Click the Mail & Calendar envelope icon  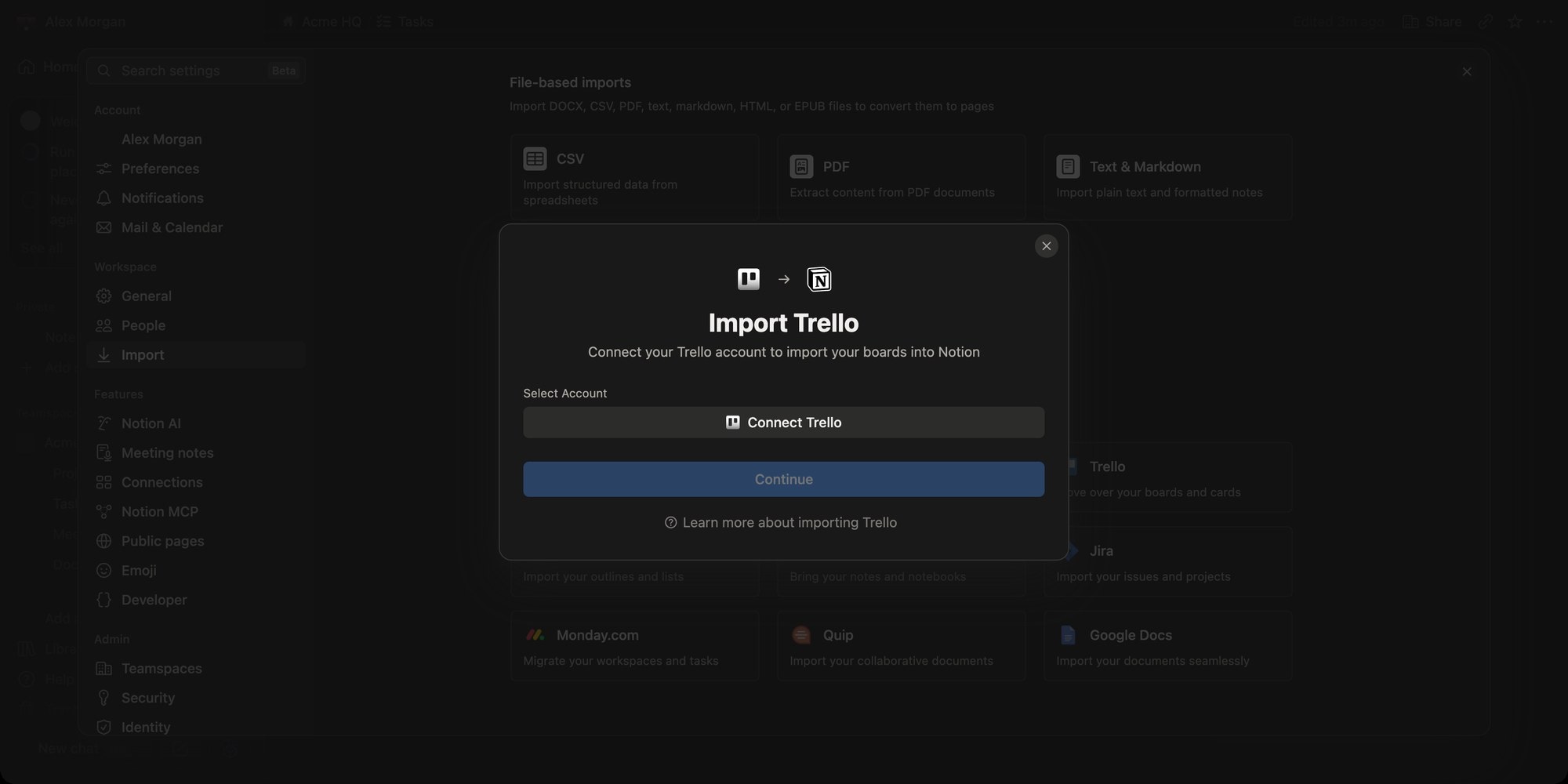click(103, 227)
